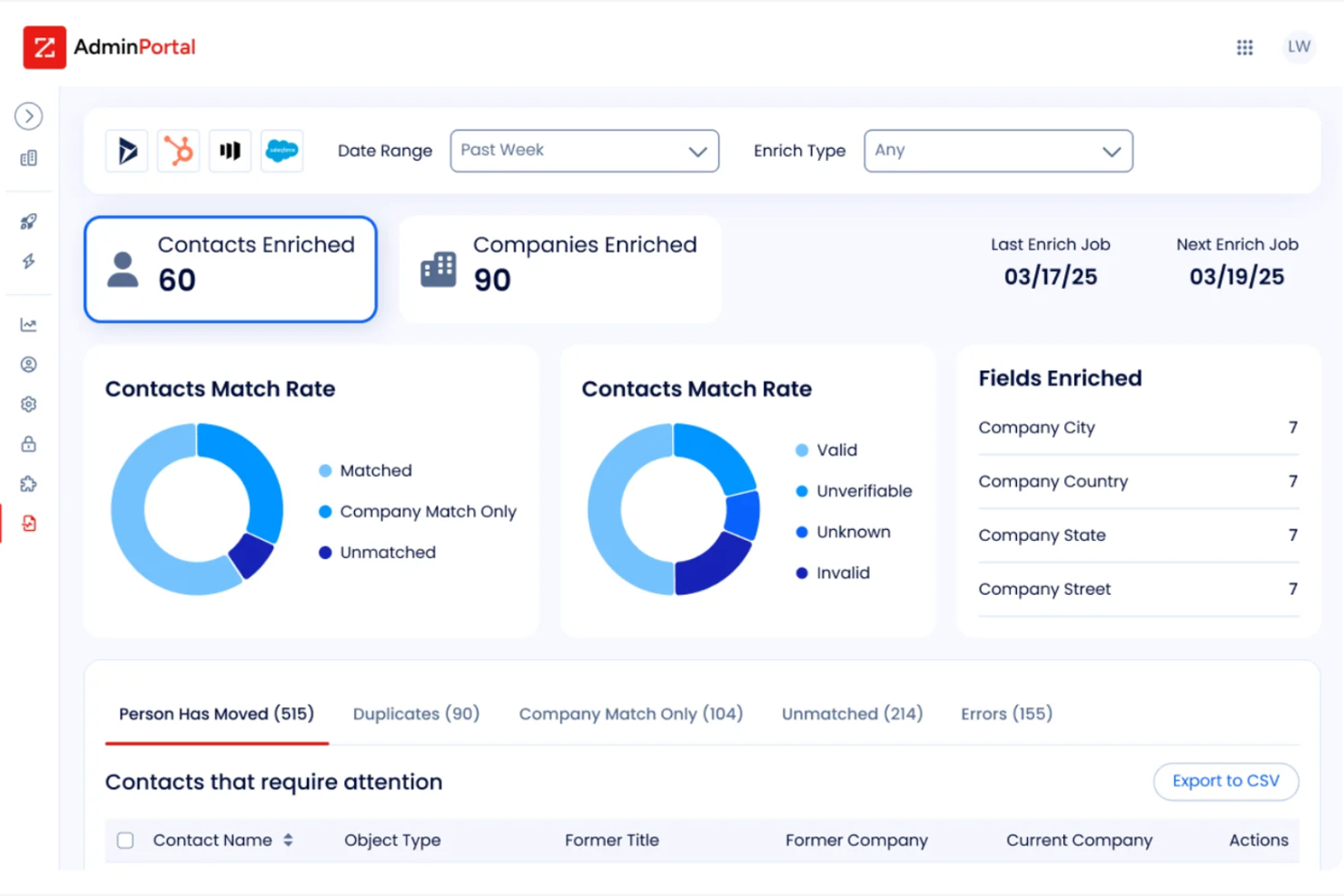Click the lightning bolt icon in the sidebar
The height and width of the screenshot is (896, 1344).
[28, 261]
